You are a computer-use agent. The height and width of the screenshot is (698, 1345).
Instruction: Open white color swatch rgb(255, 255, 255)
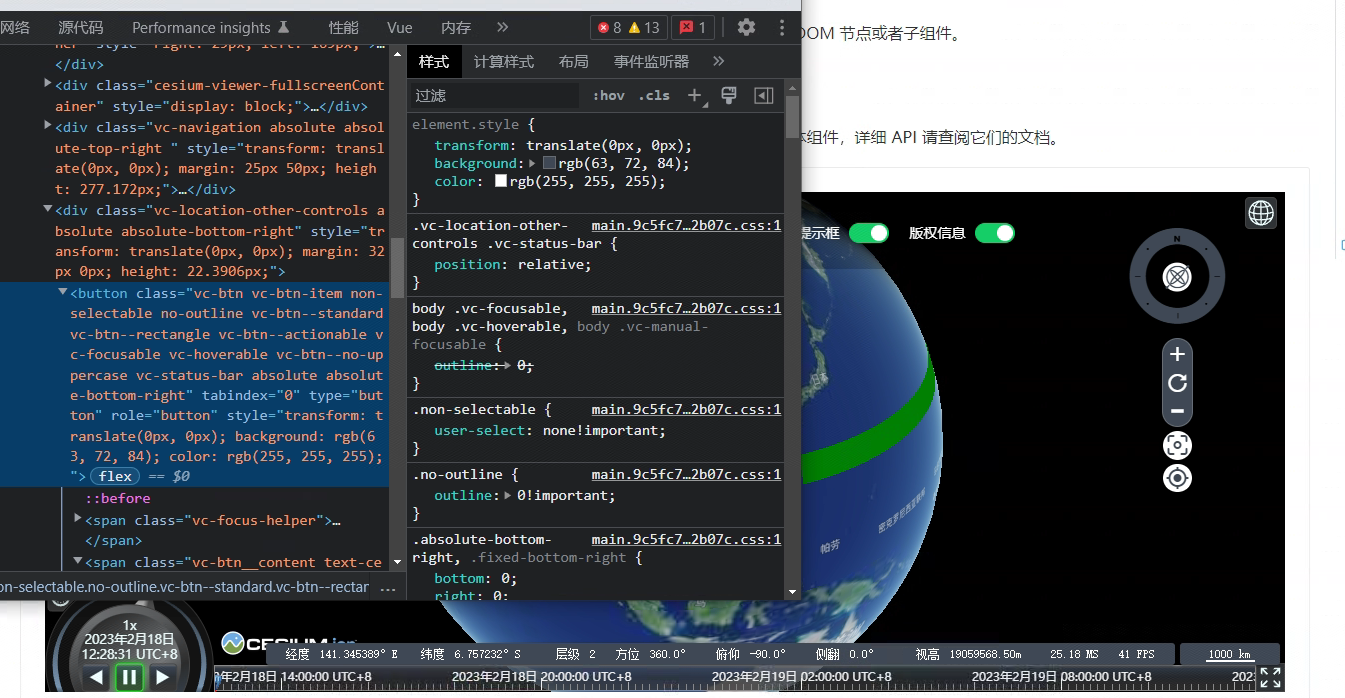pyautogui.click(x=501, y=182)
